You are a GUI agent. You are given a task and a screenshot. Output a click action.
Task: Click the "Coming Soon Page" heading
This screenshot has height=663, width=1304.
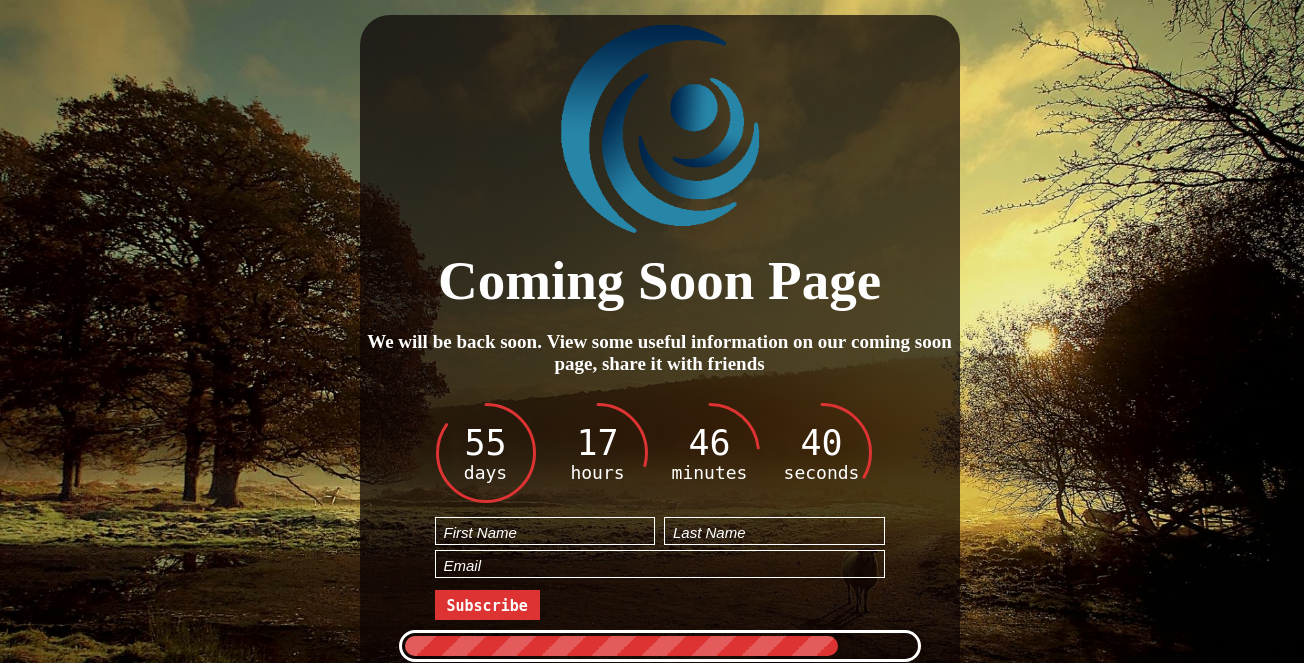pos(660,281)
